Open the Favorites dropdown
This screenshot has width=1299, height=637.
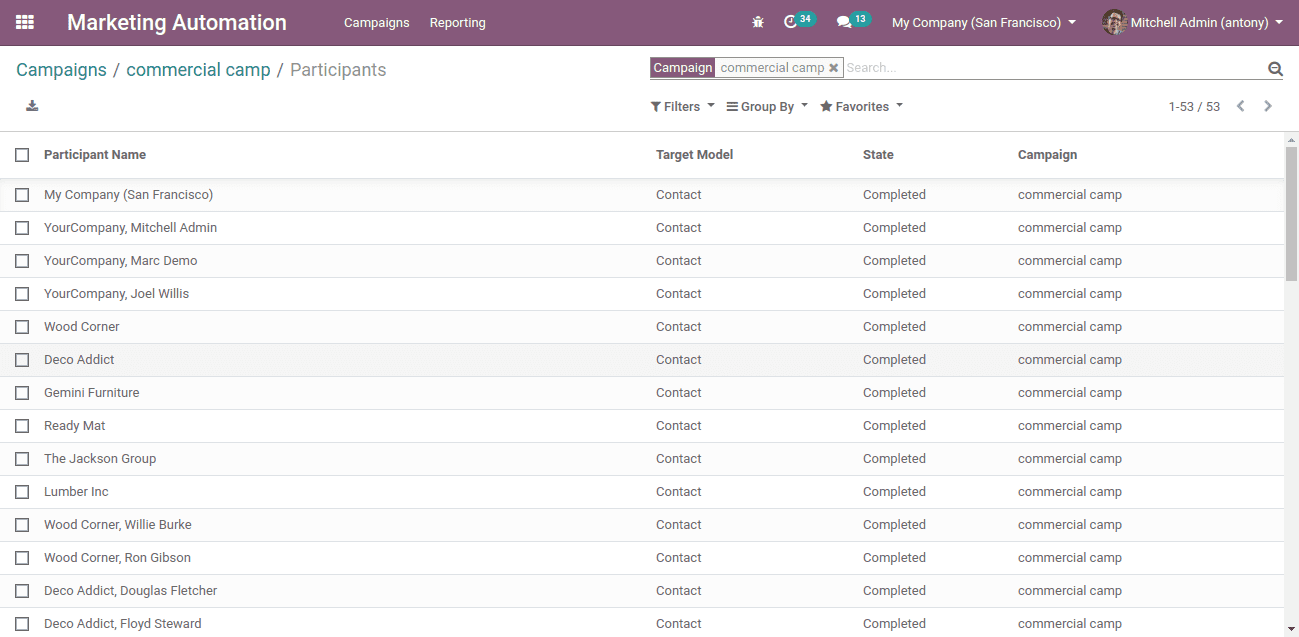861,106
